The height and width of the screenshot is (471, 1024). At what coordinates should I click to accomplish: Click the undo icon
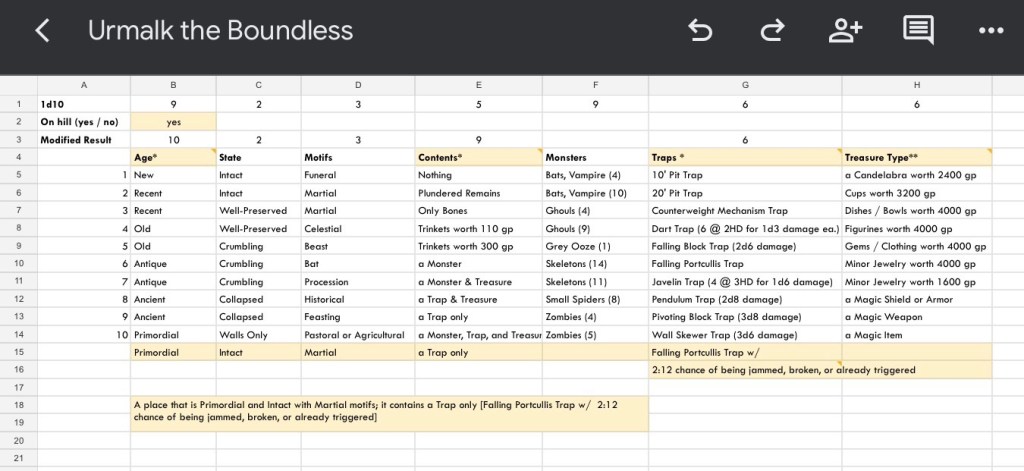700,31
